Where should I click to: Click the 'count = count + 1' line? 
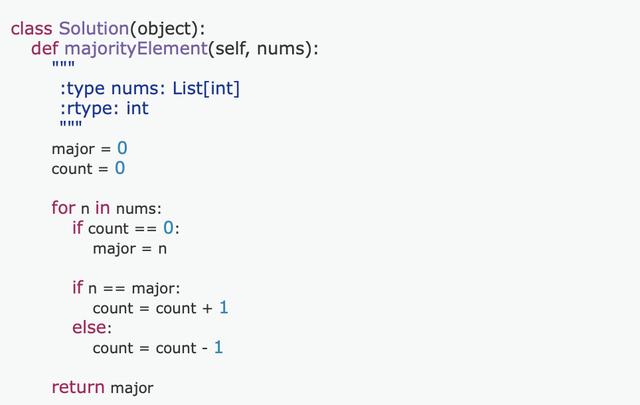(160, 308)
